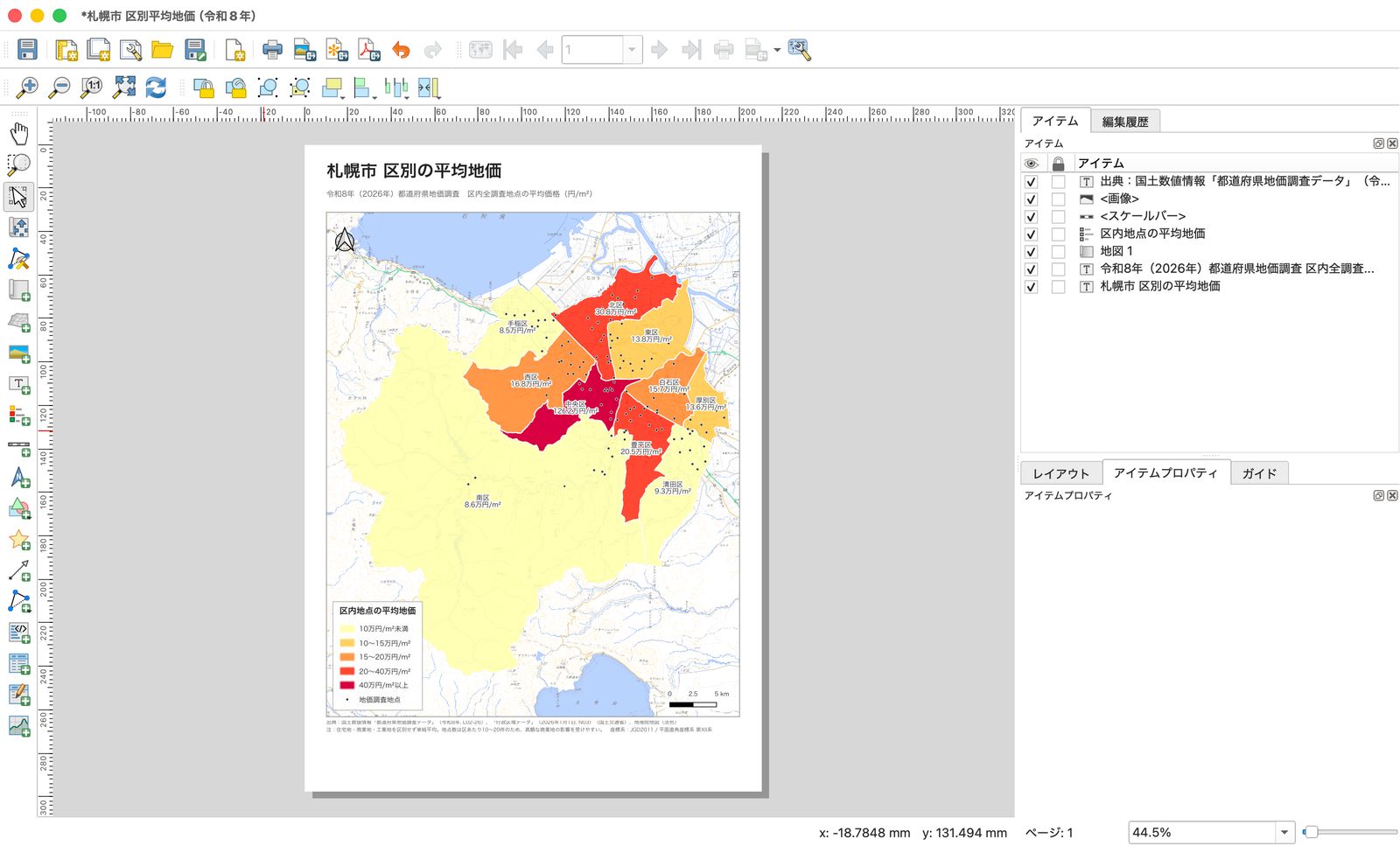Lock selected items
1400x846 pixels.
coord(203,87)
